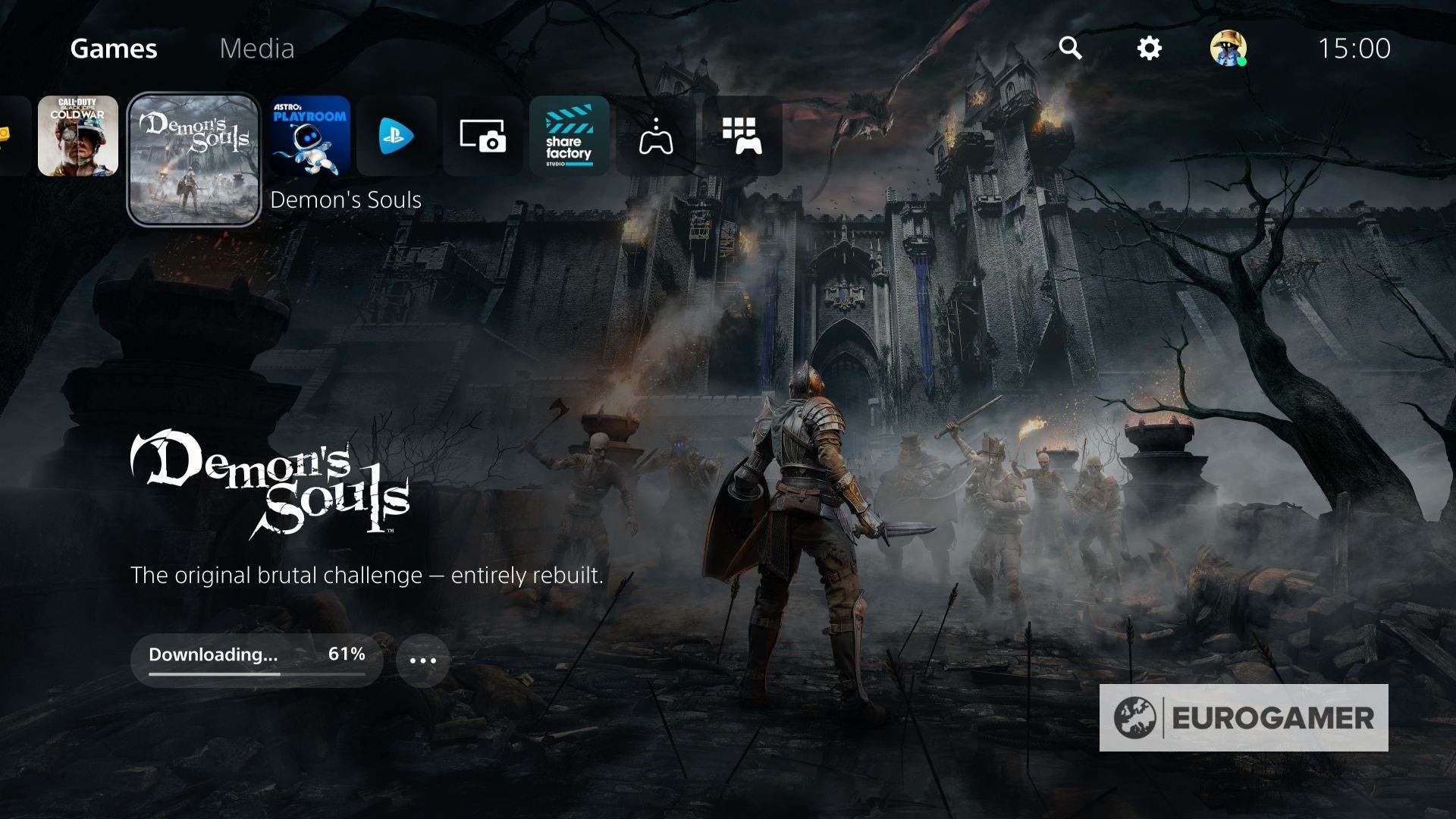Select the Demon's Souls game tile
The height and width of the screenshot is (819, 1456).
194,160
